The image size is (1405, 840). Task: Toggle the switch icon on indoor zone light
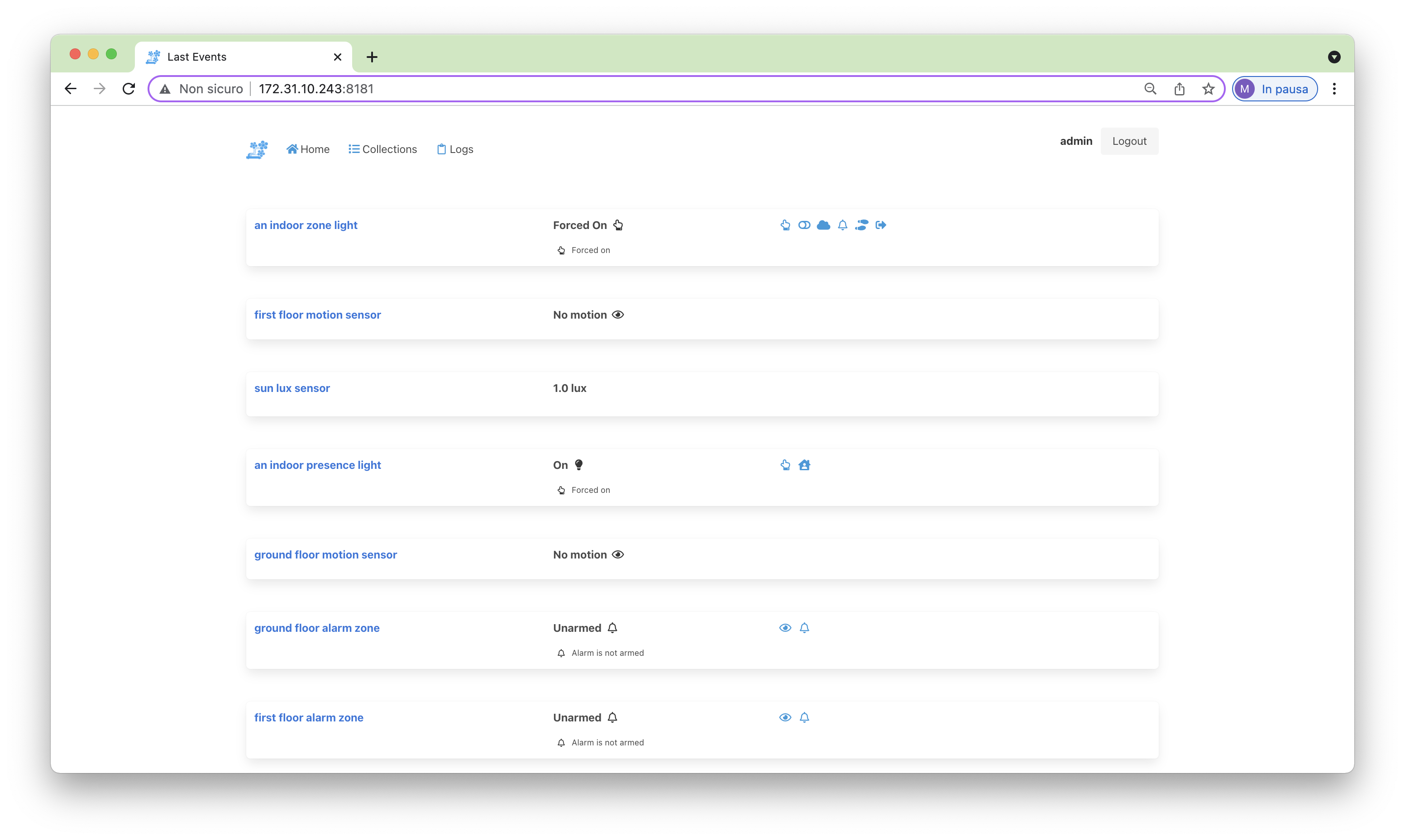click(804, 225)
